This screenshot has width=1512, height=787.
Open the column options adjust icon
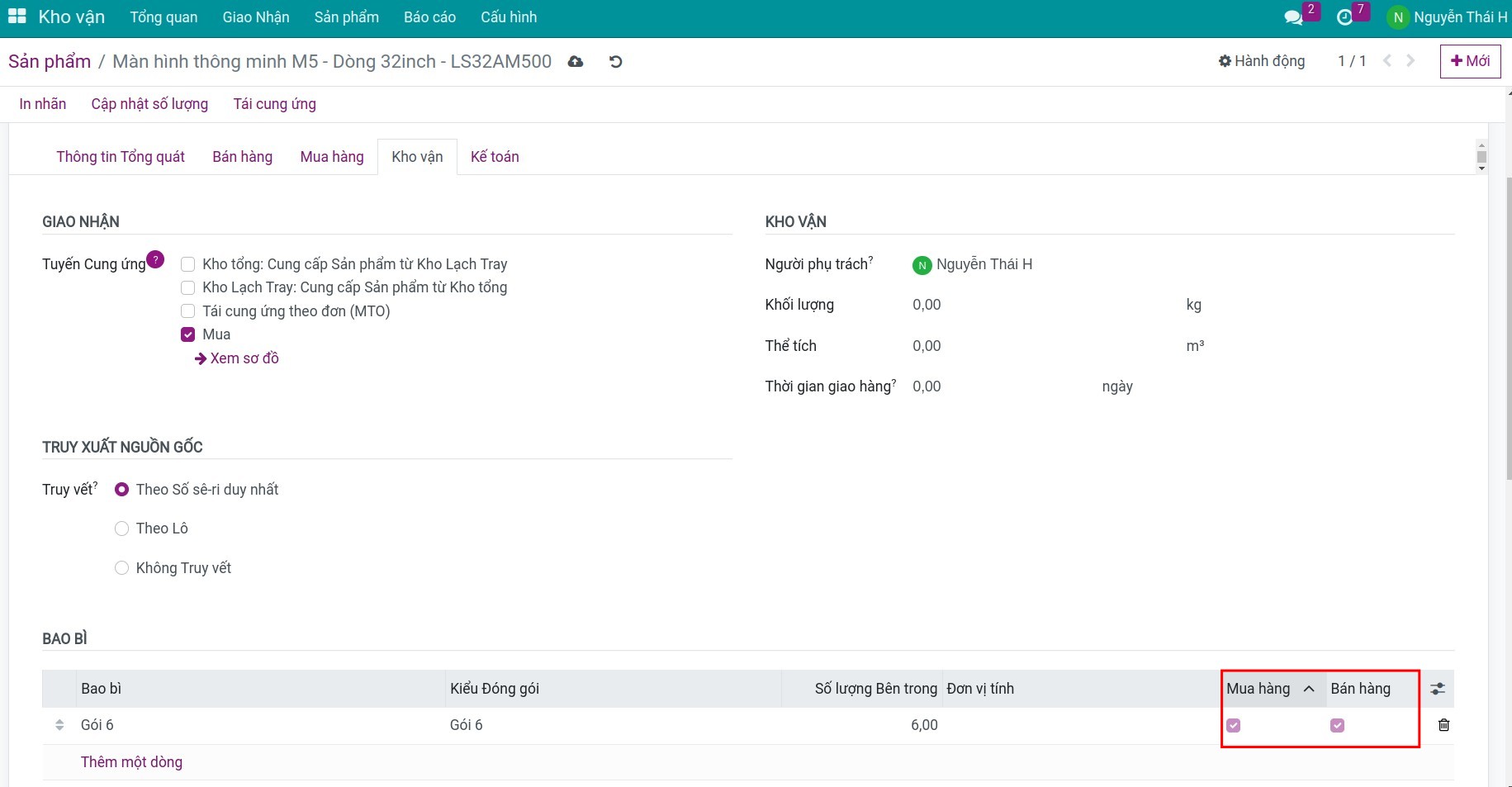[1438, 689]
